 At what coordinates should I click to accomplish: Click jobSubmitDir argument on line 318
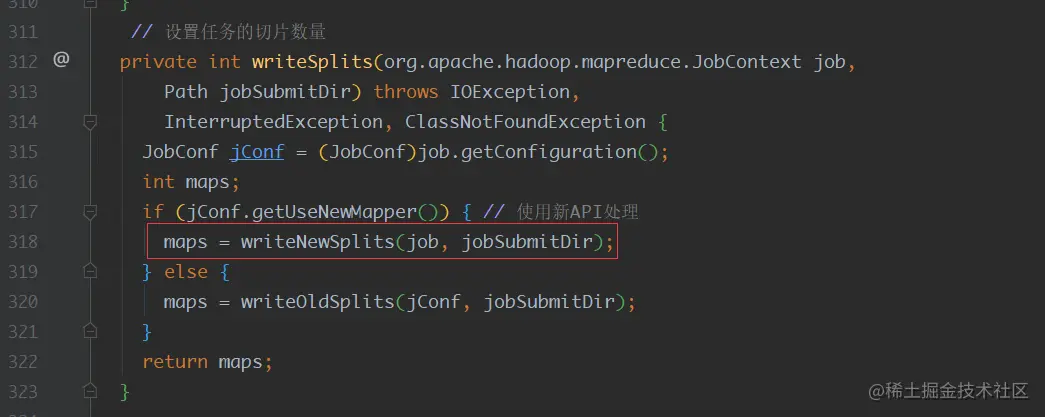click(527, 242)
